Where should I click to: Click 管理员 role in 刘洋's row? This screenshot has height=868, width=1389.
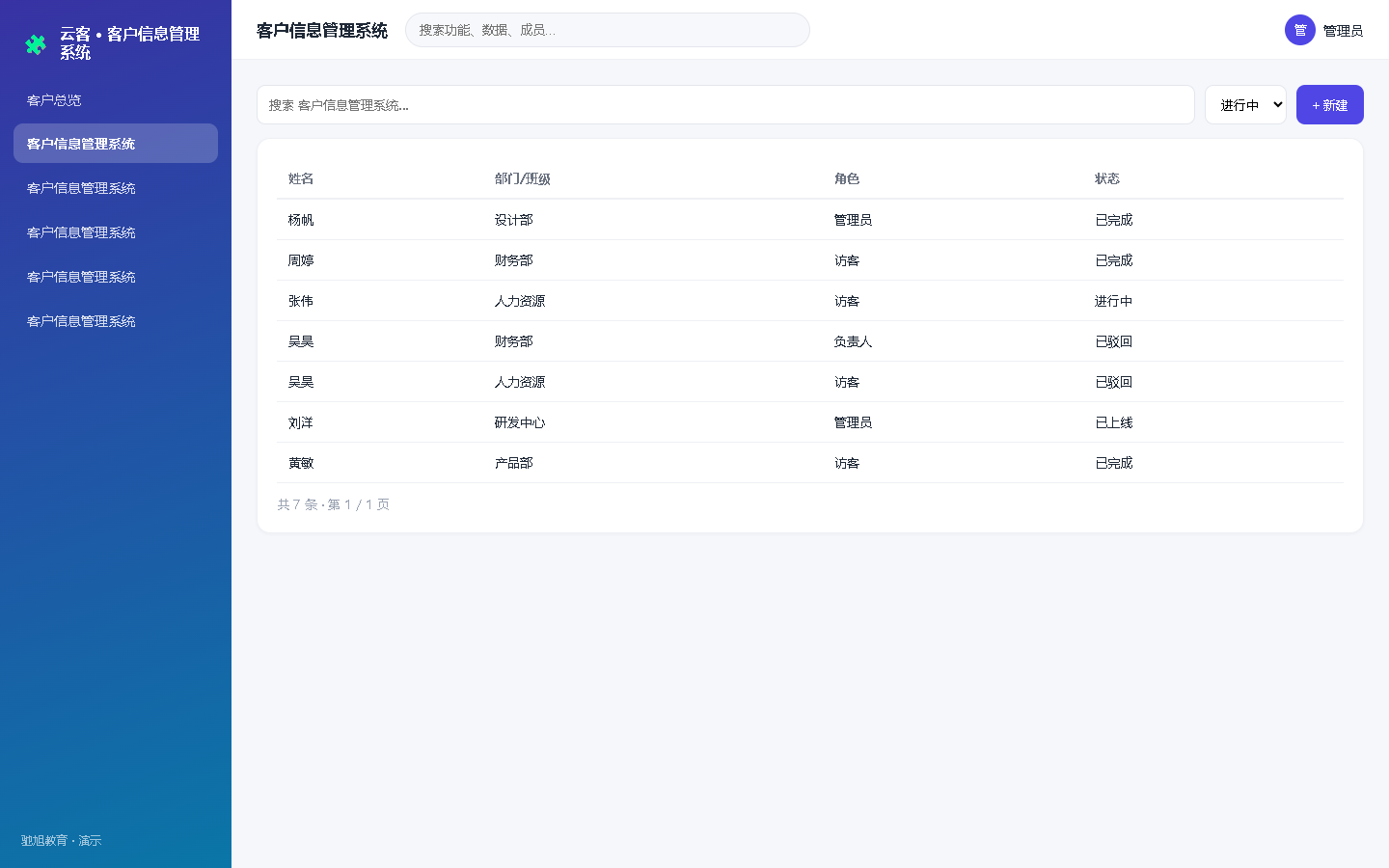tap(853, 422)
